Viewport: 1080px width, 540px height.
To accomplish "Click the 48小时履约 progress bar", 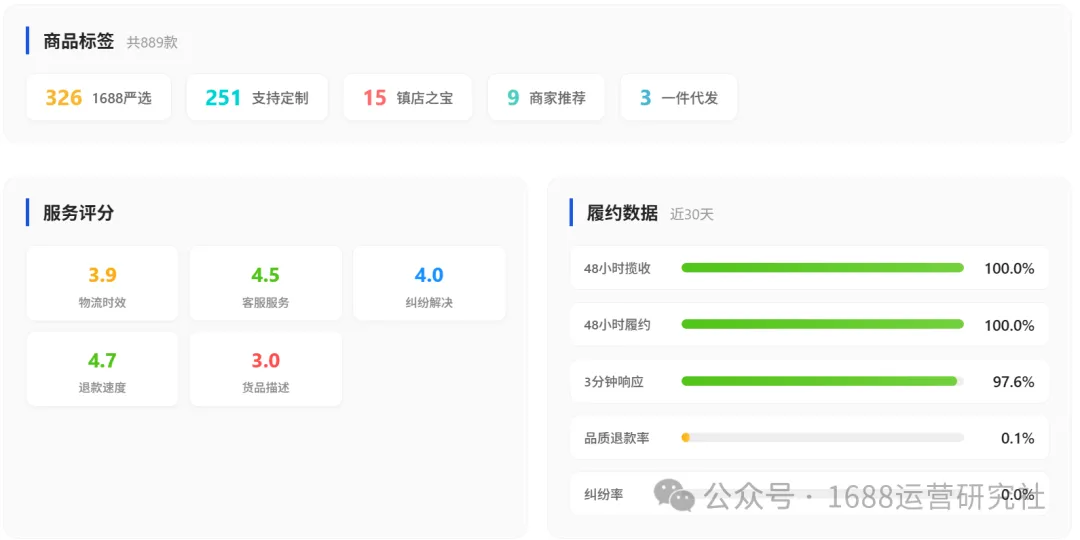I will click(x=822, y=324).
